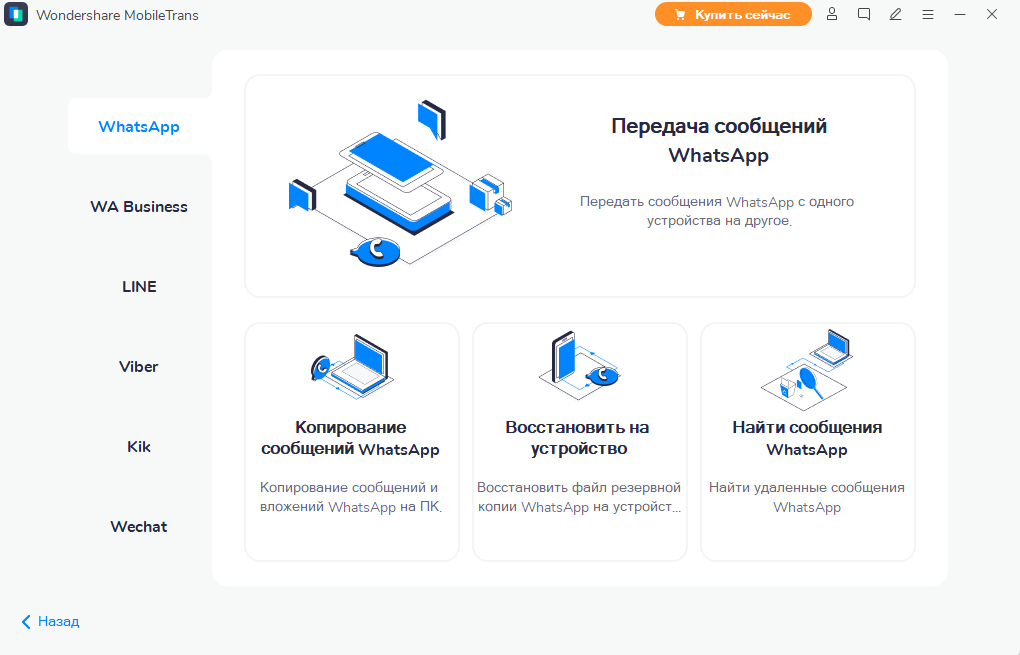Image resolution: width=1020 pixels, height=655 pixels.
Task: Switch to the Viber tab
Action: click(x=139, y=366)
